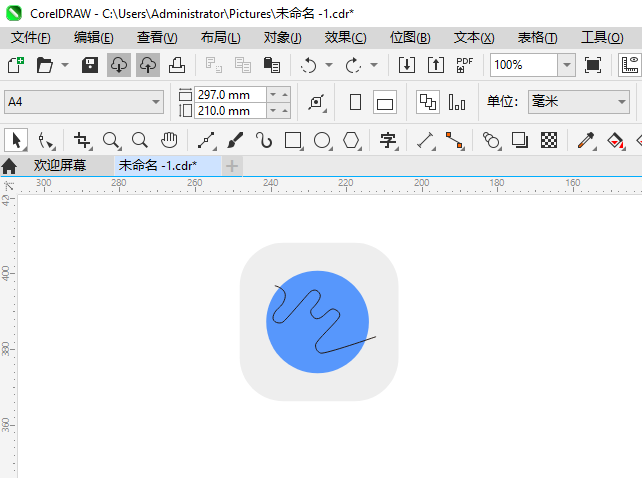Click the auto-fit page icon
Image resolution: width=642 pixels, height=478 pixels.
coord(317,102)
